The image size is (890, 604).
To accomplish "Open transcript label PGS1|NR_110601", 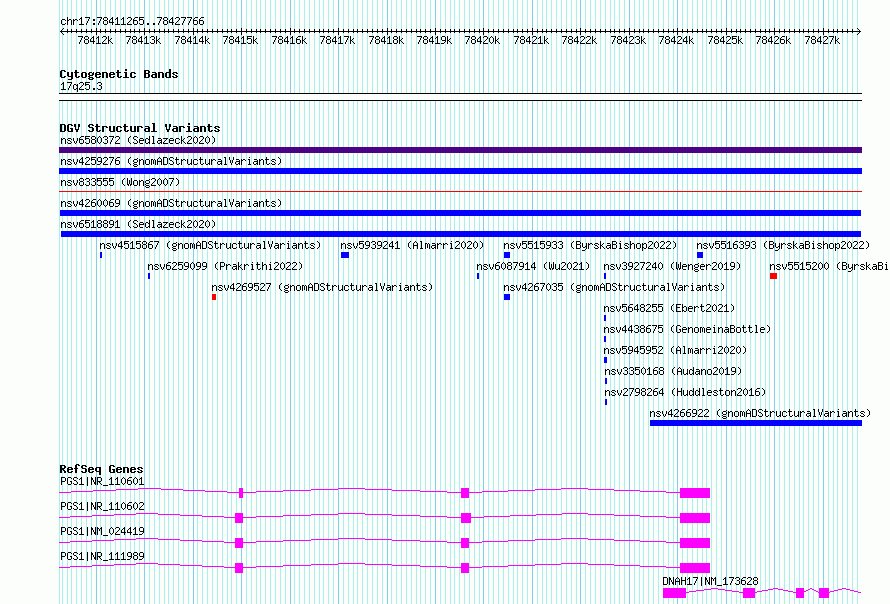I will tap(102, 481).
